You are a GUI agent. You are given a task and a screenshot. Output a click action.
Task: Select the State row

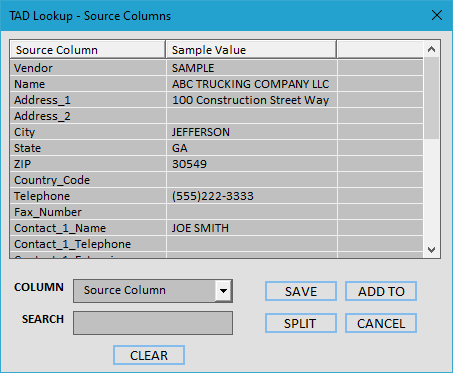217,148
